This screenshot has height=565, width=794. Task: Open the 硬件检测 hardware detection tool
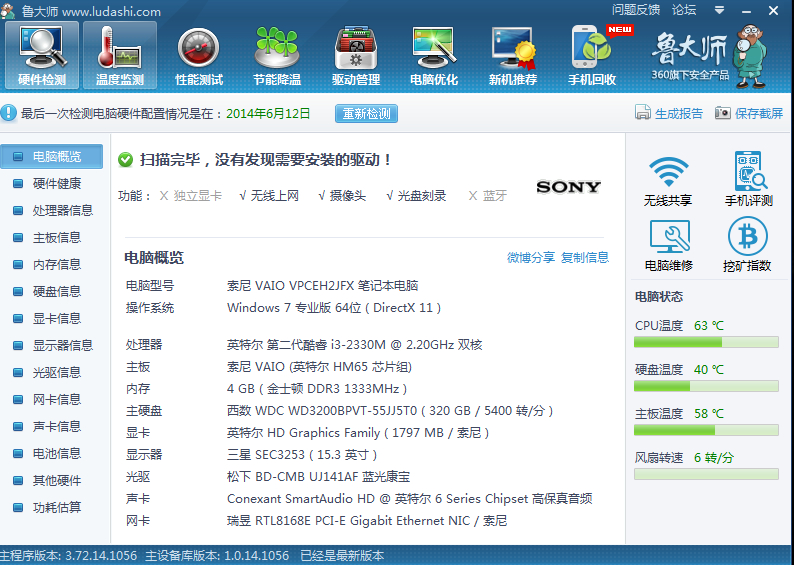click(x=42, y=55)
